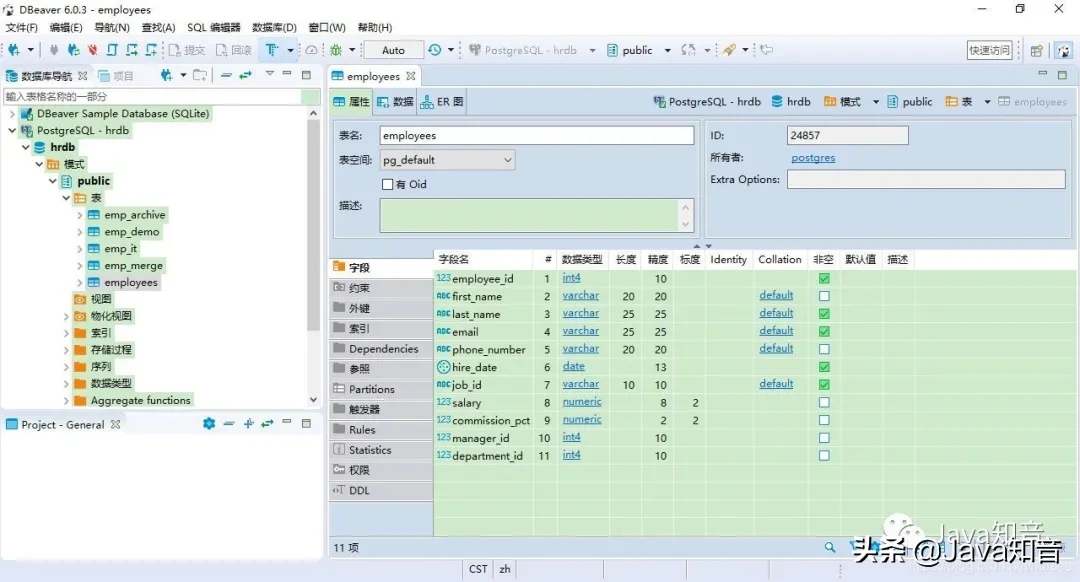Toggle not-null checkbox for first_name

coord(824,296)
